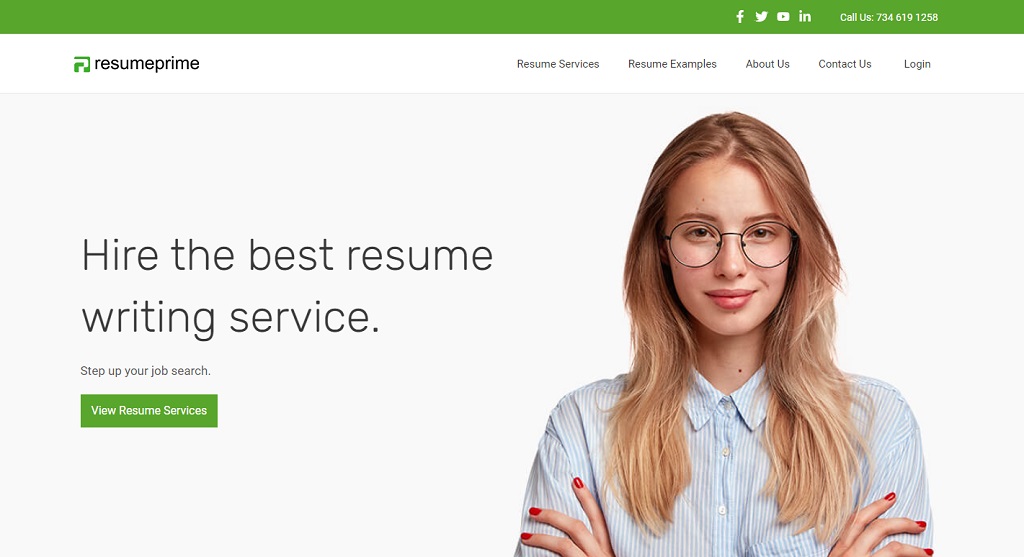Image resolution: width=1024 pixels, height=557 pixels.
Task: Tap the Call Us 734 619 1258 number
Action: 889,18
